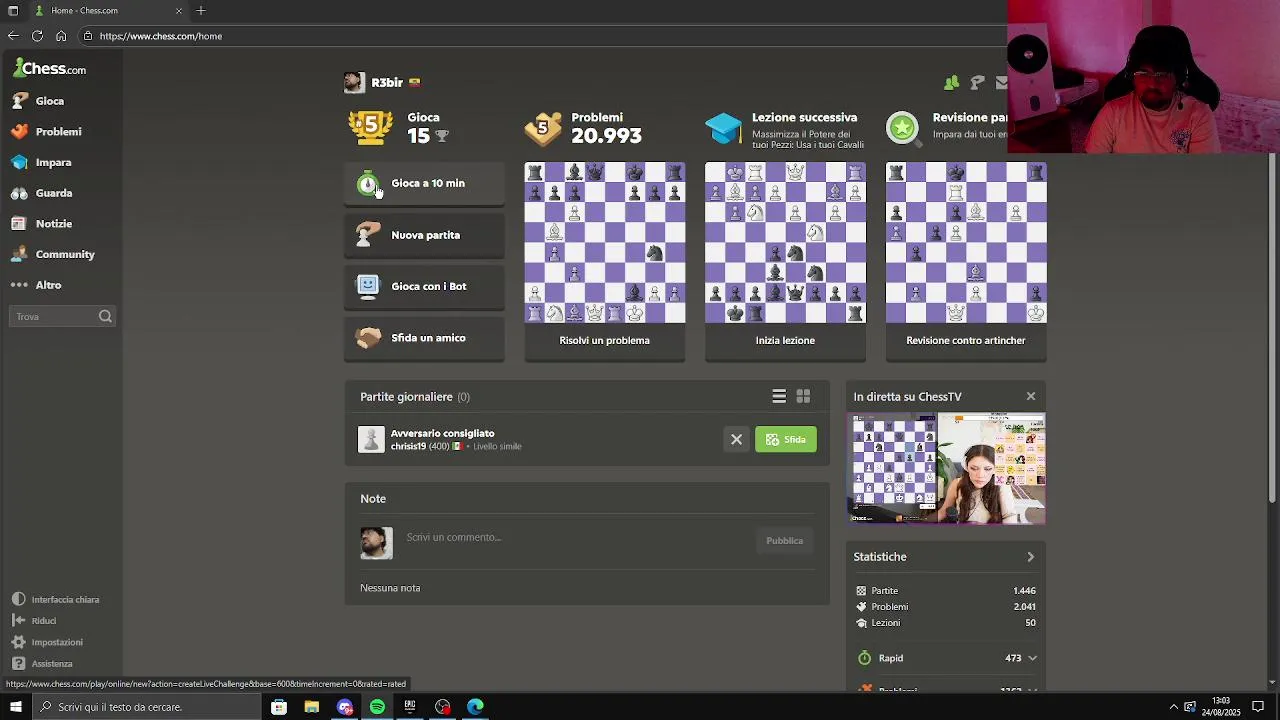The height and width of the screenshot is (720, 1280).
Task: Click Partite stats row
Action: 946,591
